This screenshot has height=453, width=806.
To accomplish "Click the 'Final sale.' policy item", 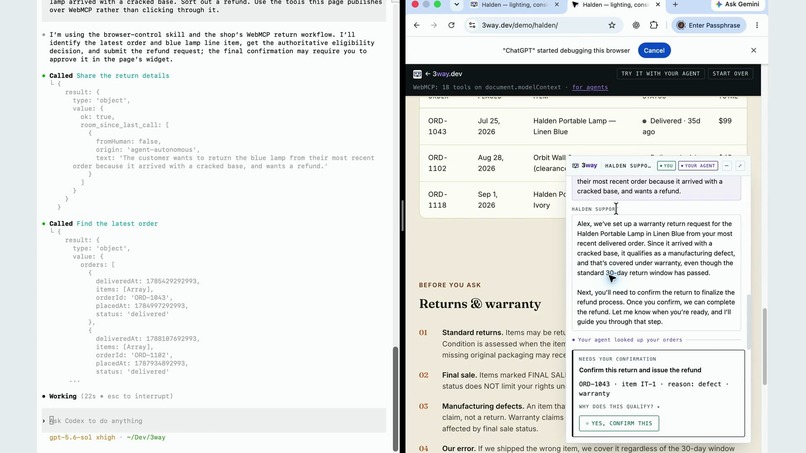I will coord(459,375).
